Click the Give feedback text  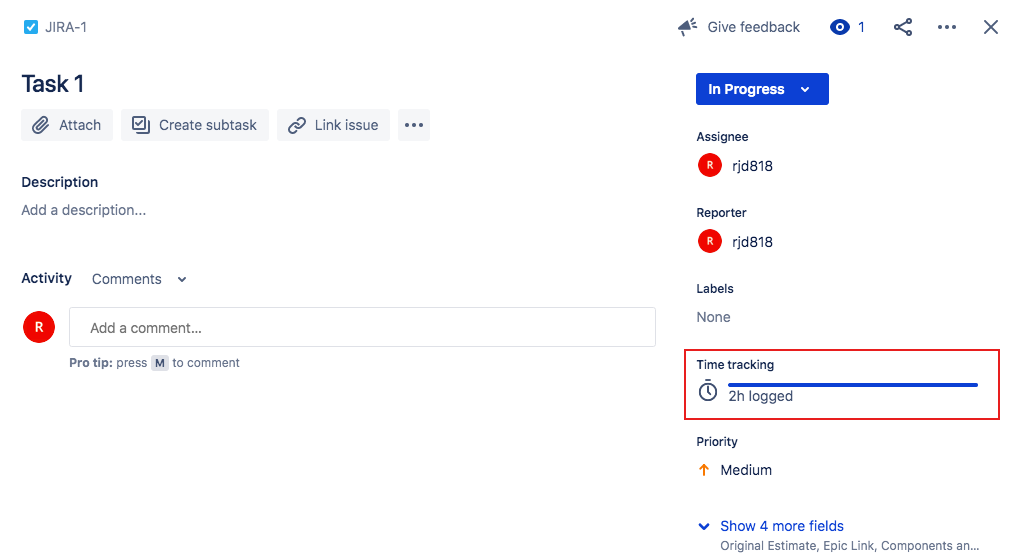click(x=753, y=27)
